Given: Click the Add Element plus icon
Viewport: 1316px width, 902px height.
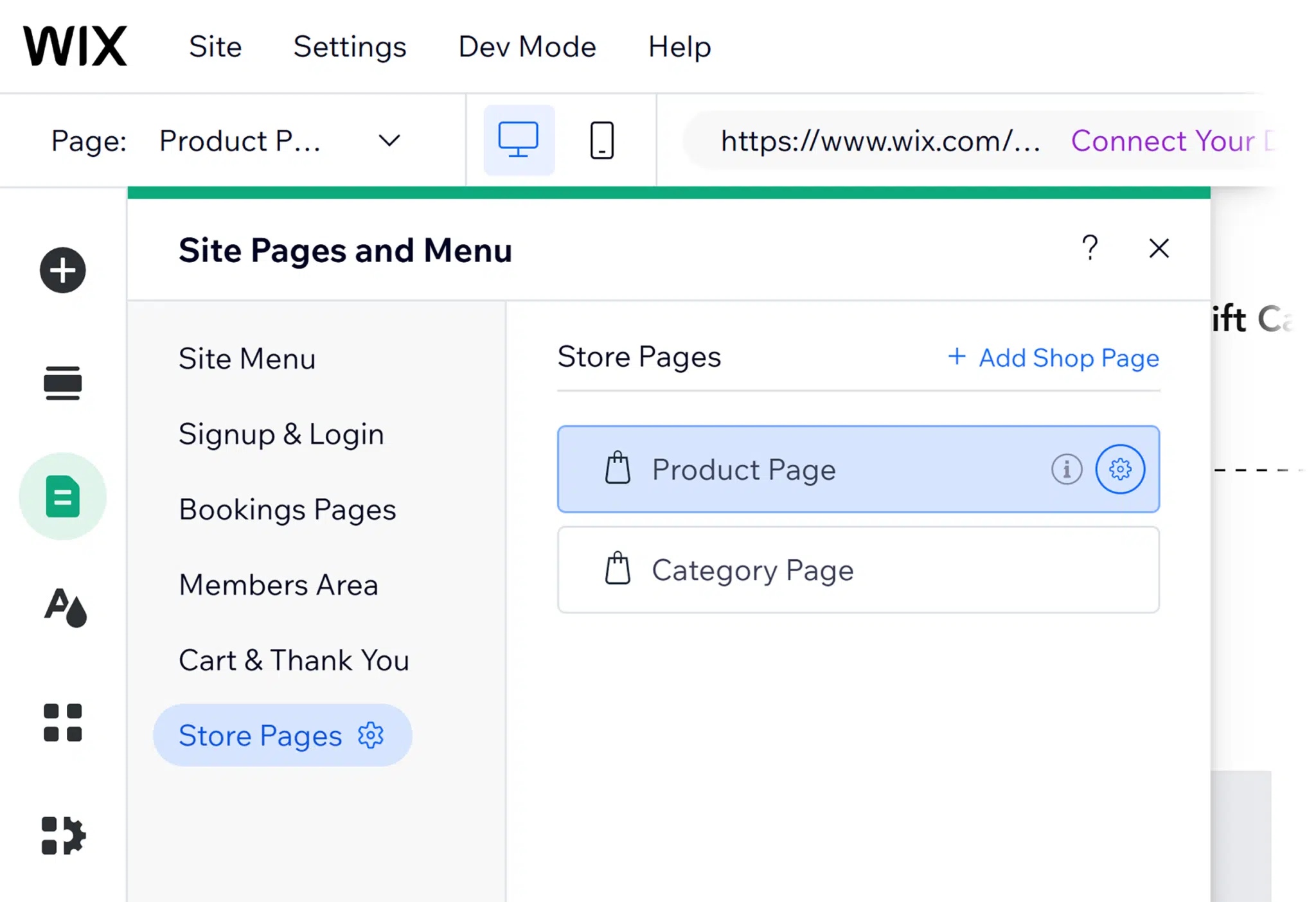Looking at the screenshot, I should 62,270.
